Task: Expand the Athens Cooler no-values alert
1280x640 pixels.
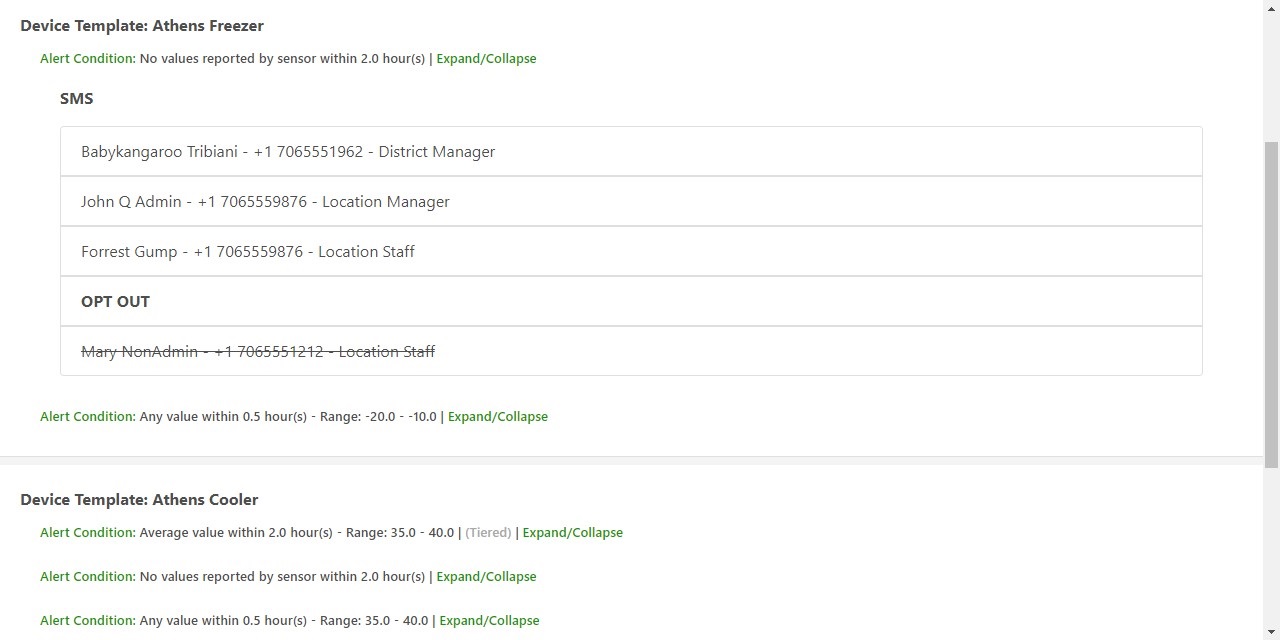Action: pyautogui.click(x=486, y=576)
